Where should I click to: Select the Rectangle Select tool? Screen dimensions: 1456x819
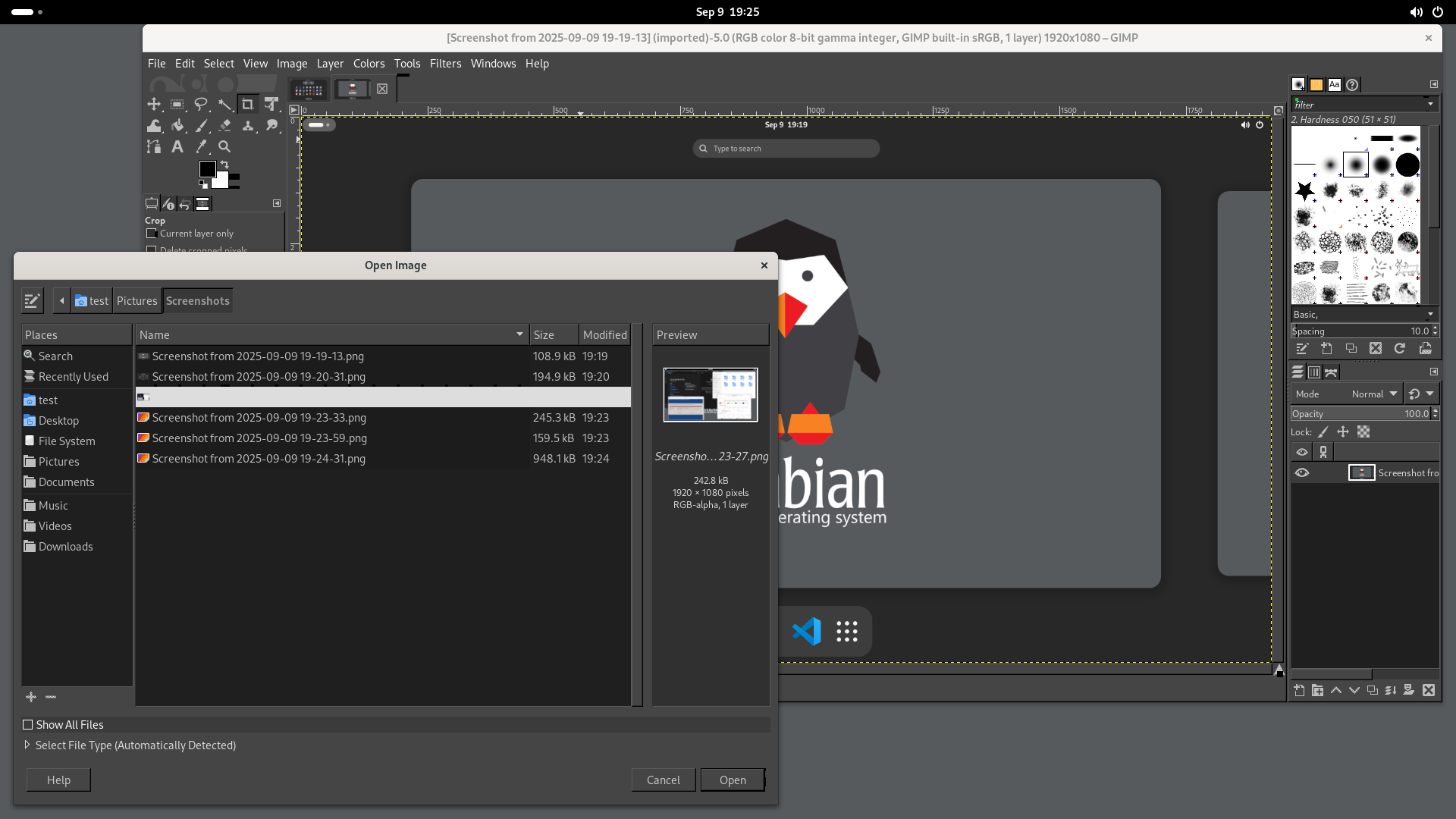[177, 104]
